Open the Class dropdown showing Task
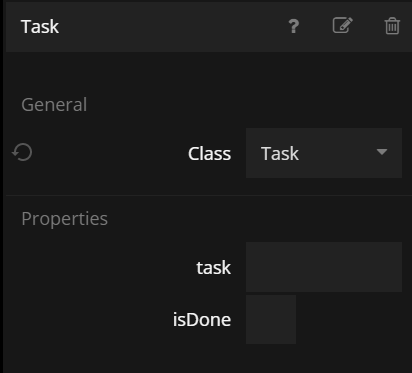Screen dimensions: 412x373 [x=324, y=153]
